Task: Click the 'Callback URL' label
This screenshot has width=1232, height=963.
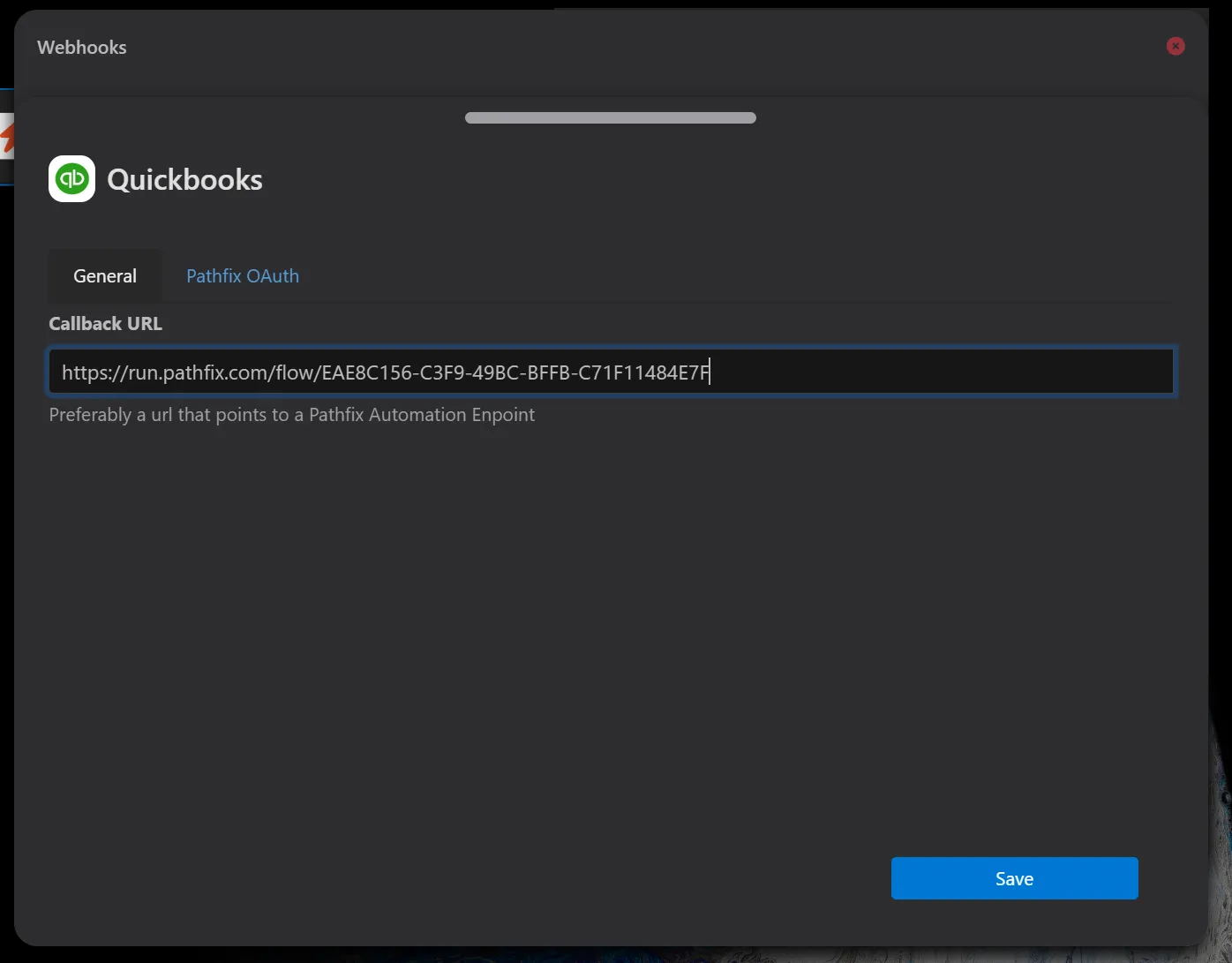Action: click(106, 324)
